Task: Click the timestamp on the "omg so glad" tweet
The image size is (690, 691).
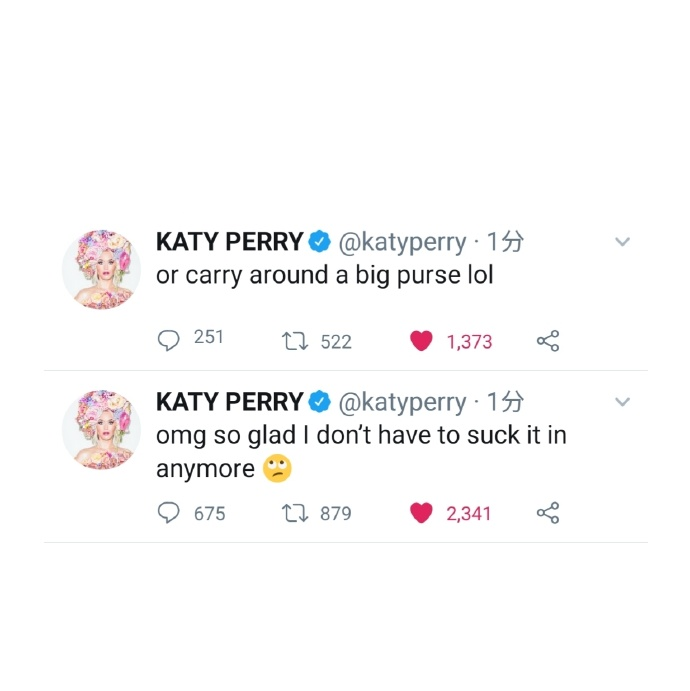Action: coord(505,402)
